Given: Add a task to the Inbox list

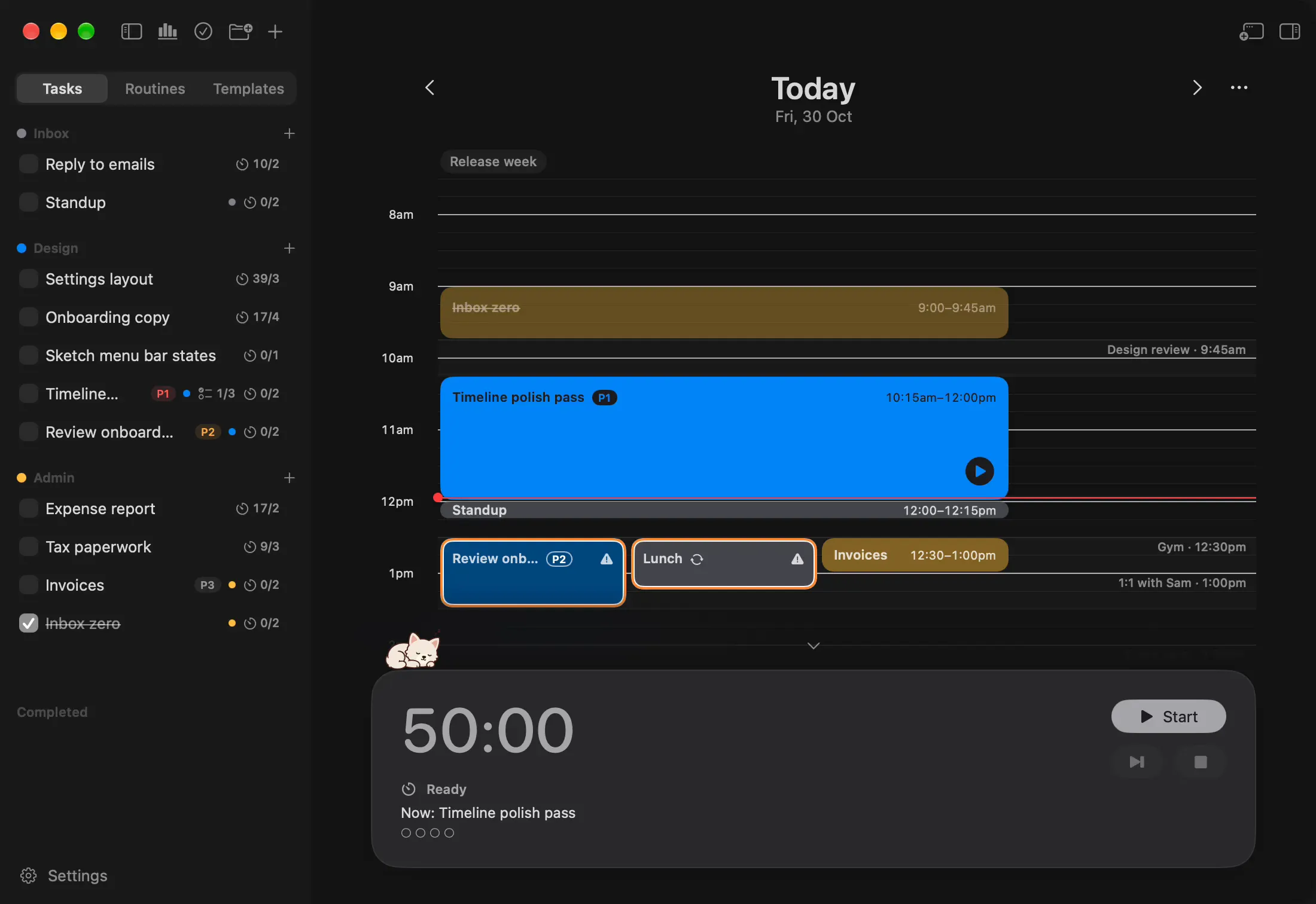Looking at the screenshot, I should pyautogui.click(x=290, y=133).
